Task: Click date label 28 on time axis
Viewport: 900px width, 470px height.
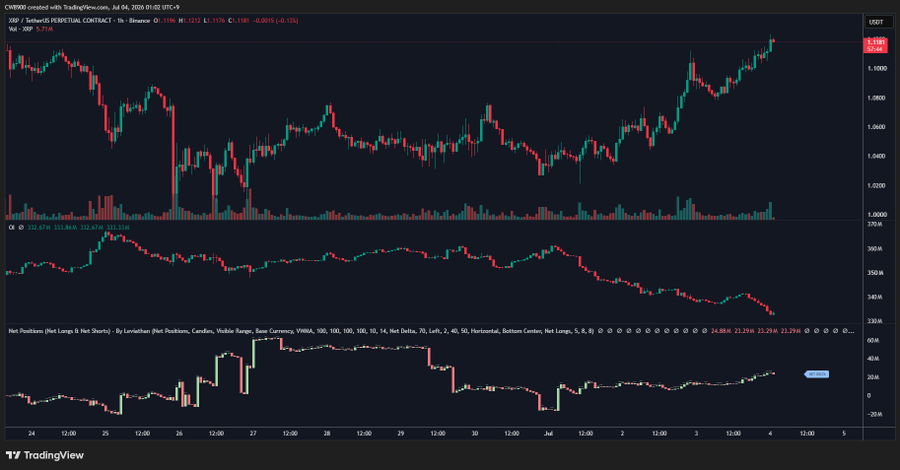Action: coord(327,433)
